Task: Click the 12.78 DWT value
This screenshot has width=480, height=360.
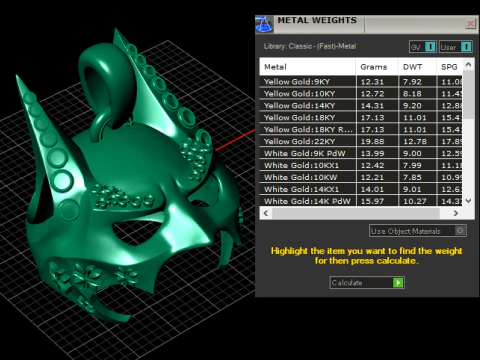Action: (415, 142)
